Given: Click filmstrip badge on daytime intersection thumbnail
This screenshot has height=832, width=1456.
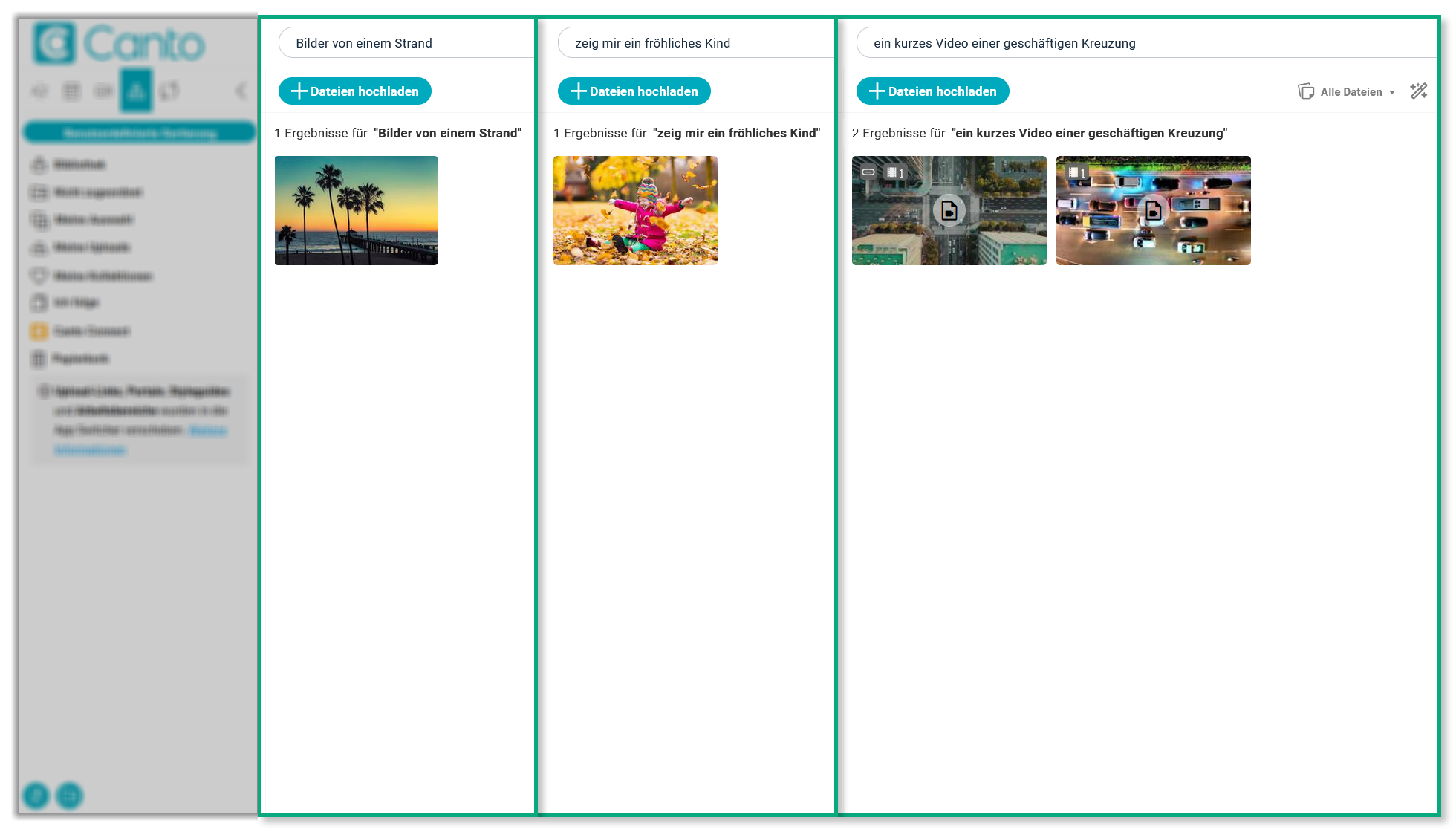Looking at the screenshot, I should coord(895,172).
